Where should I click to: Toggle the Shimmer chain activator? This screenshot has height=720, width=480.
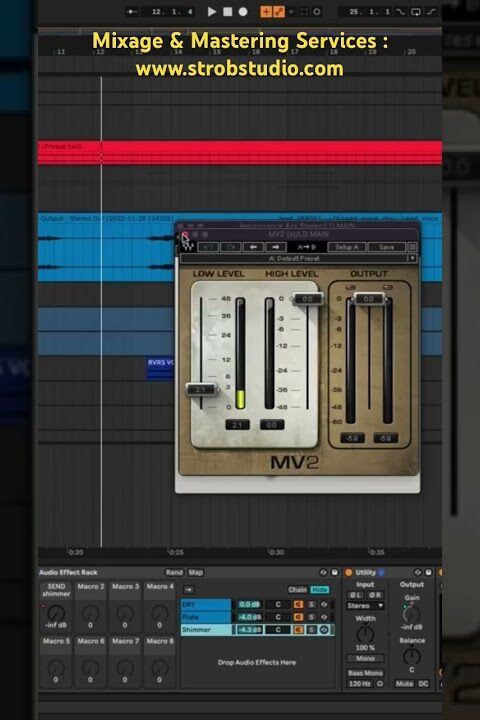[x=298, y=630]
